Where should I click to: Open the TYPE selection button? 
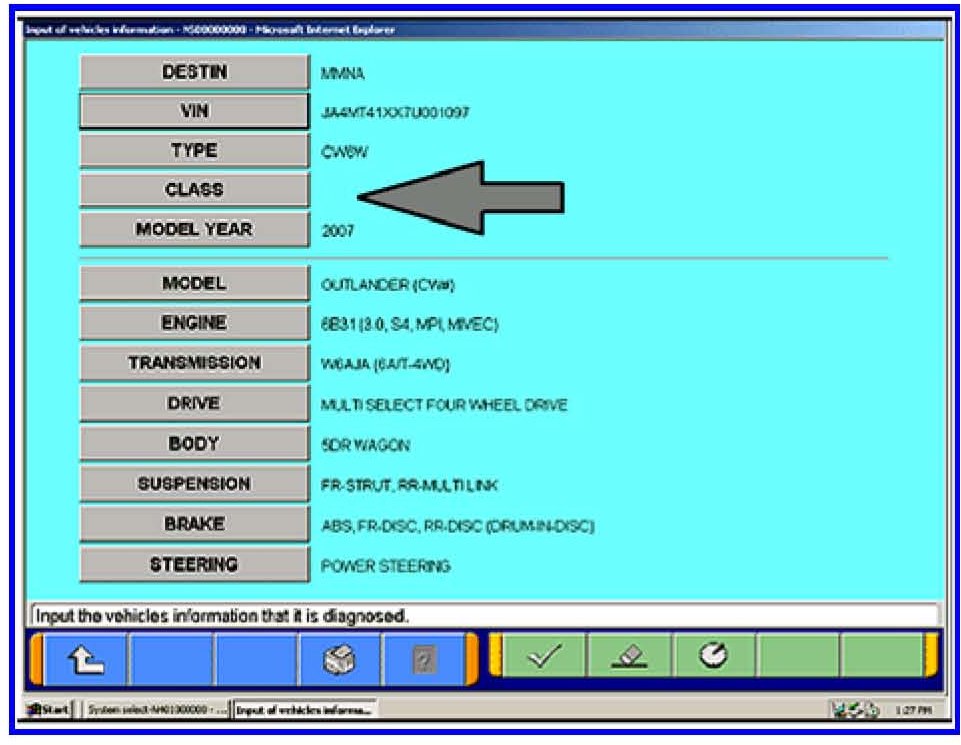pyautogui.click(x=194, y=151)
